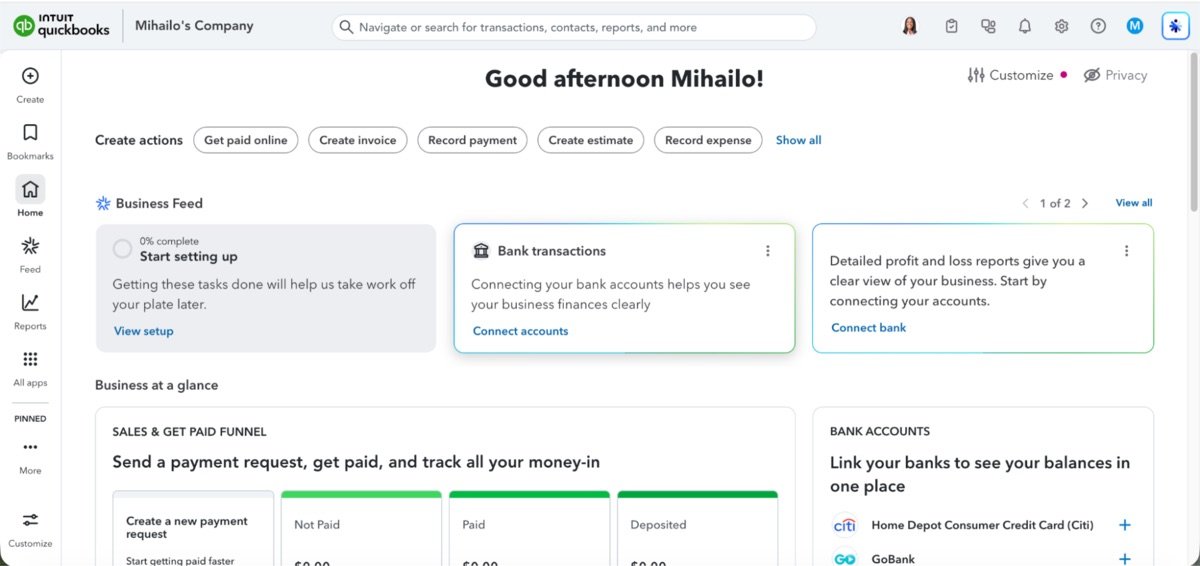Screen dimensions: 1200x566
Task: Expand the More ellipsis in sidebar
Action: 30,447
